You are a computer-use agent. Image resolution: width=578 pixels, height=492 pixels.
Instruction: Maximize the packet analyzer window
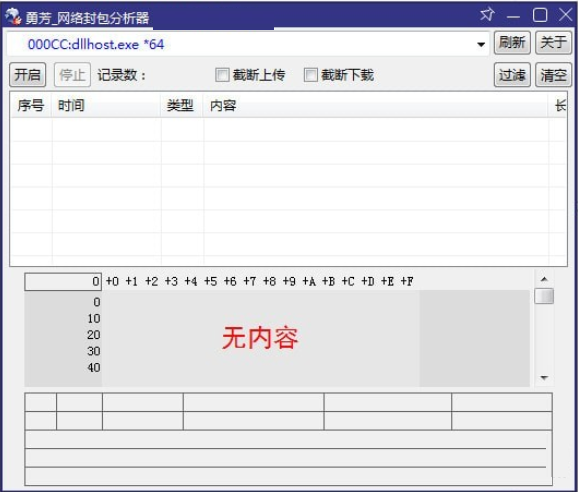tap(540, 15)
